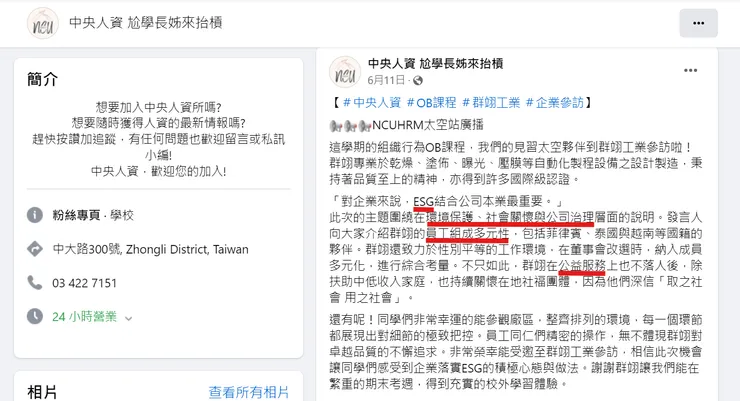Open post author name 中央人資 尬學長姊來抬槓
The height and width of the screenshot is (401, 740).
[435, 63]
